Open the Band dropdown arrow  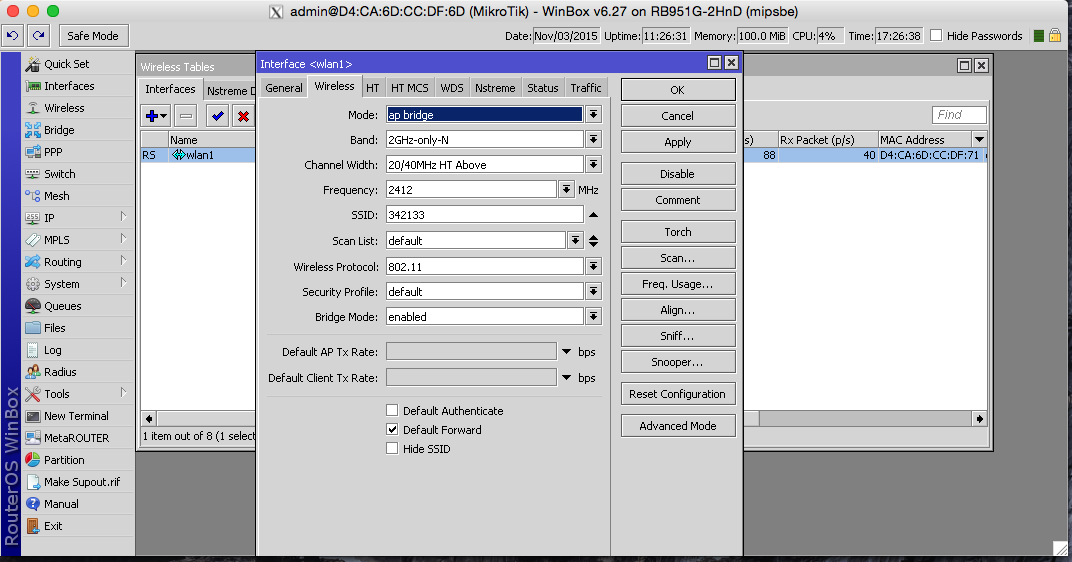(593, 139)
